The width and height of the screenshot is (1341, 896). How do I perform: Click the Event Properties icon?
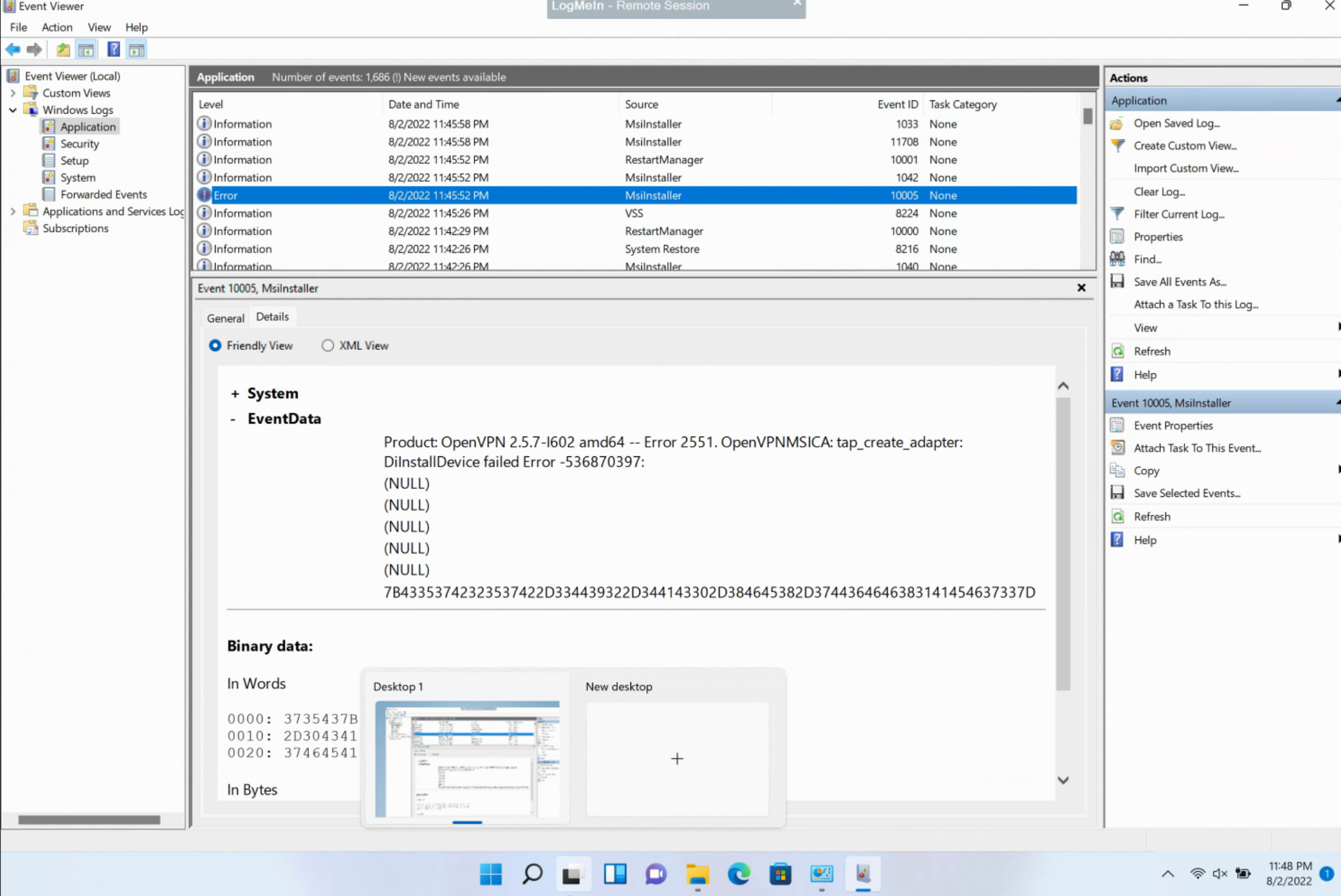(1118, 425)
